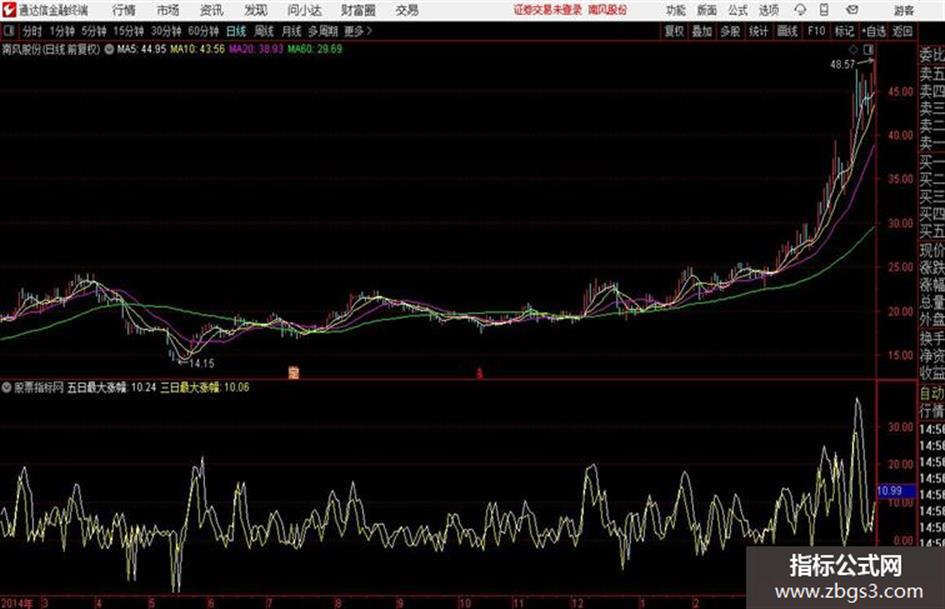Click the yellow 三日最大涨幅: 10.06 label
Screen dimensions: 945x609
(205, 388)
